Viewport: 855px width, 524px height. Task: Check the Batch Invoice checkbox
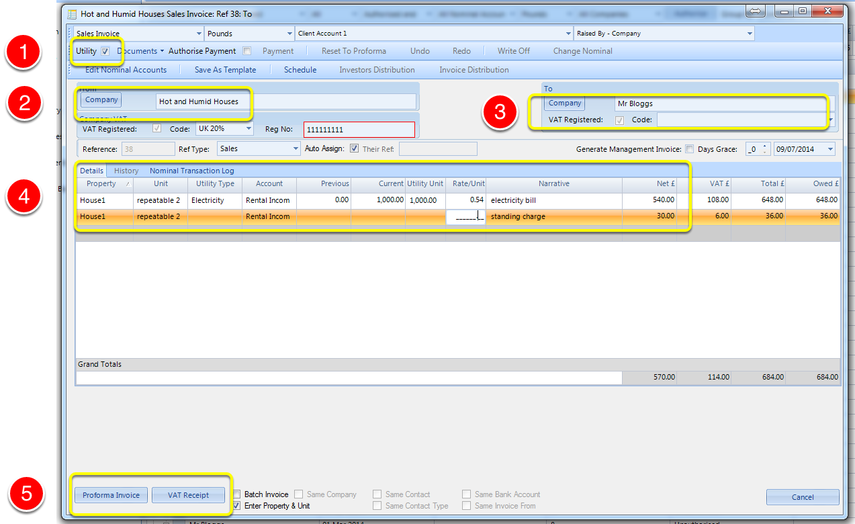coord(237,494)
